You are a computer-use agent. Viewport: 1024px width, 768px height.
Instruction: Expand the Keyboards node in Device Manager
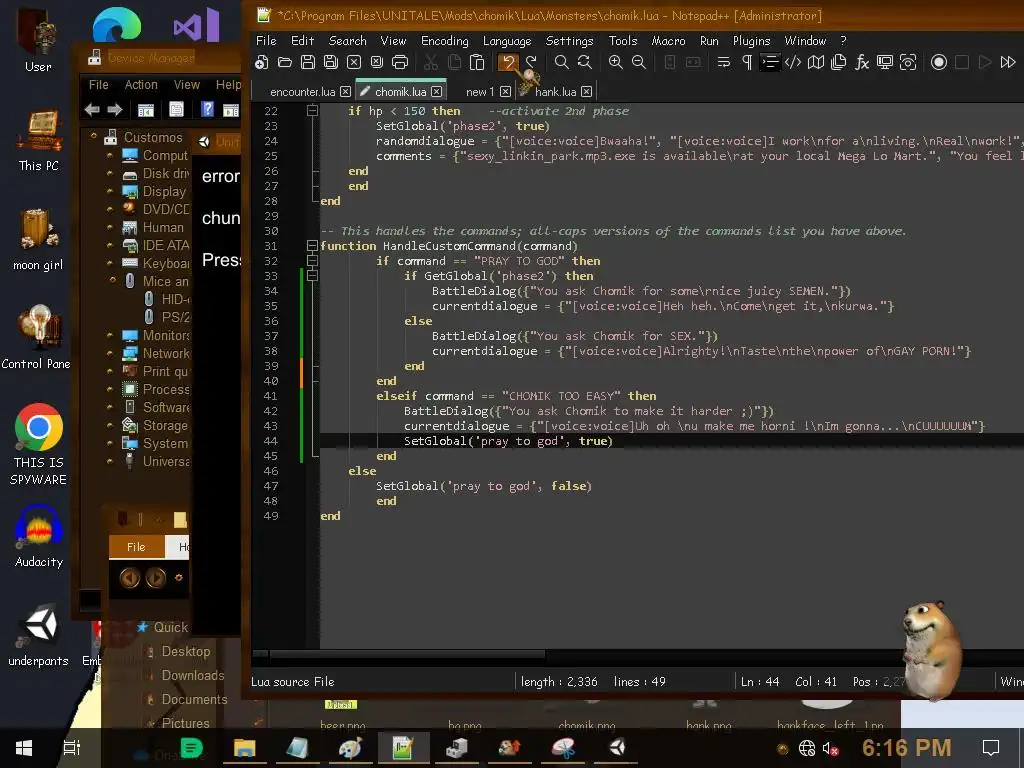point(110,263)
